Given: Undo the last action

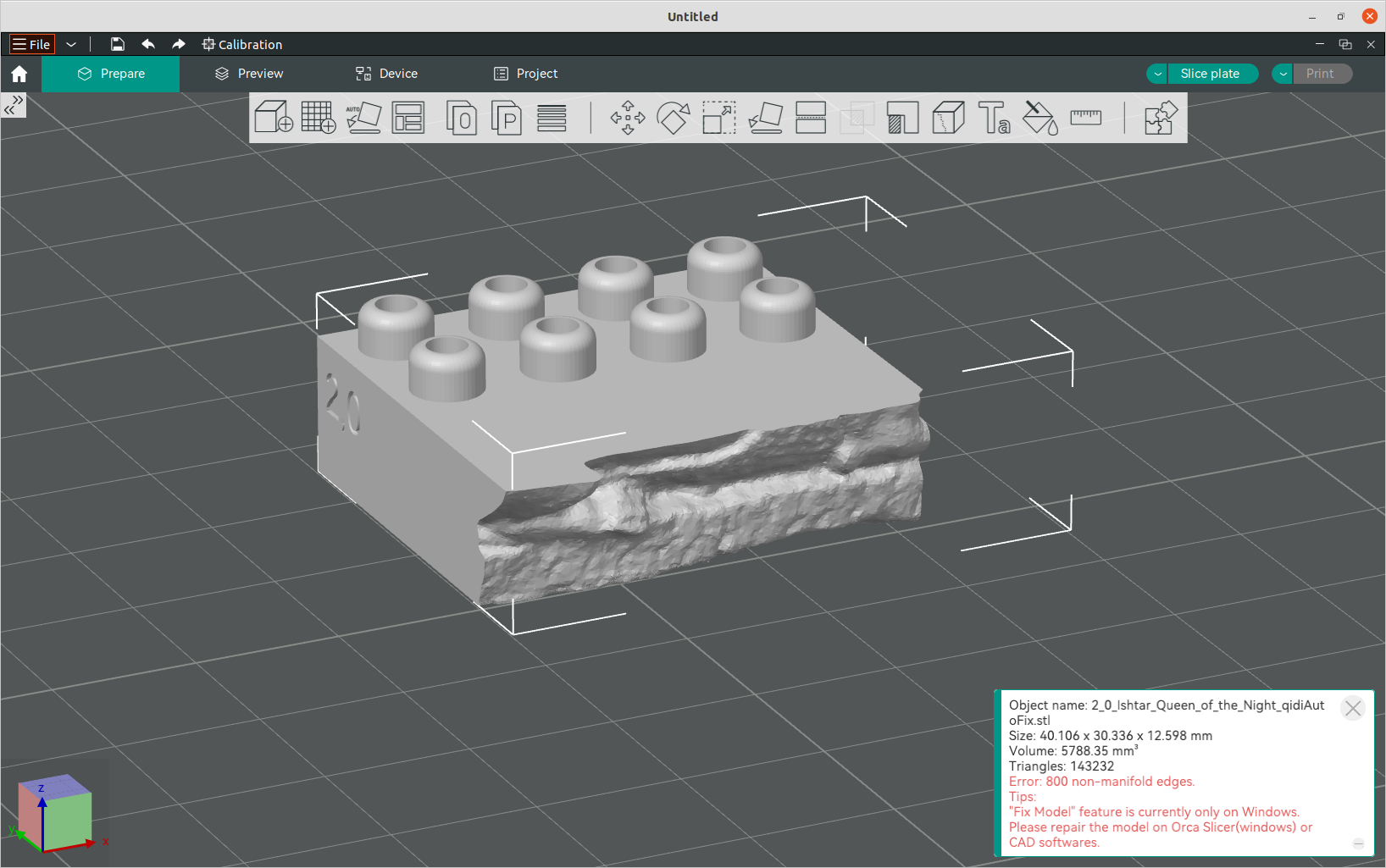Looking at the screenshot, I should click(x=148, y=44).
